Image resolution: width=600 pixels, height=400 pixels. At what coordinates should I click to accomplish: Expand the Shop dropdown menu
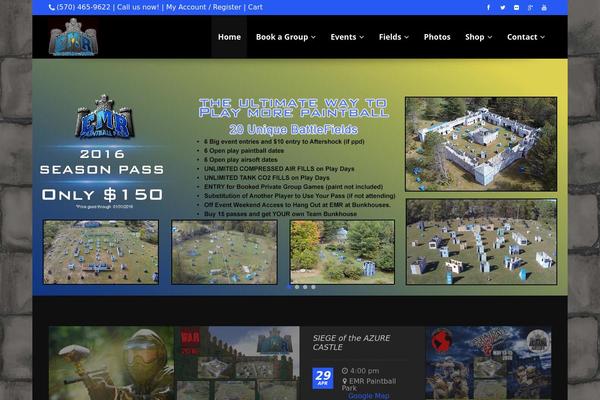tap(478, 37)
